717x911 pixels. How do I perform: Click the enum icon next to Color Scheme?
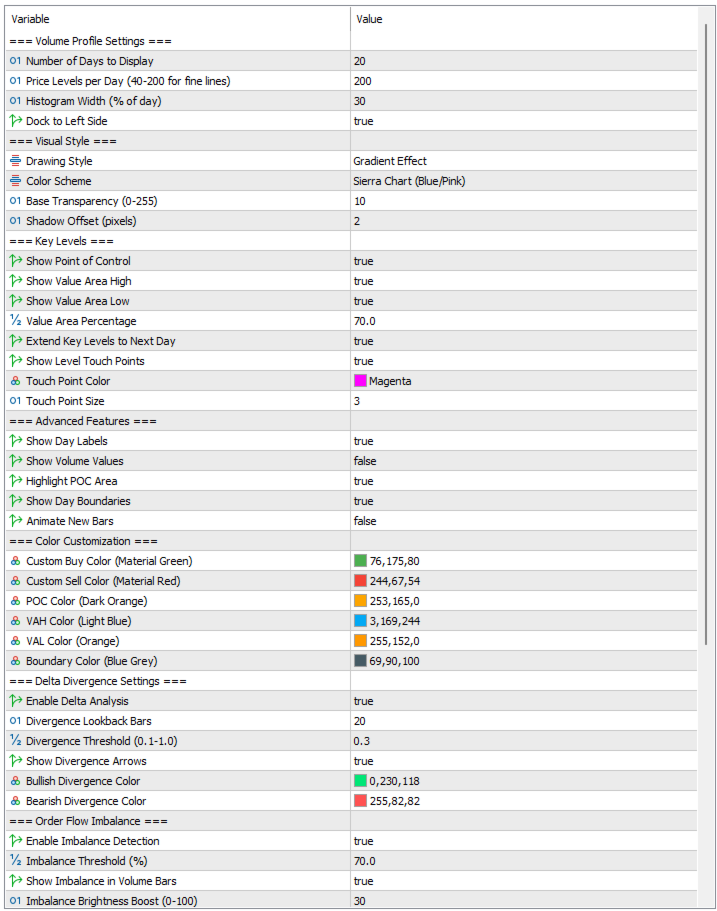click(x=15, y=181)
